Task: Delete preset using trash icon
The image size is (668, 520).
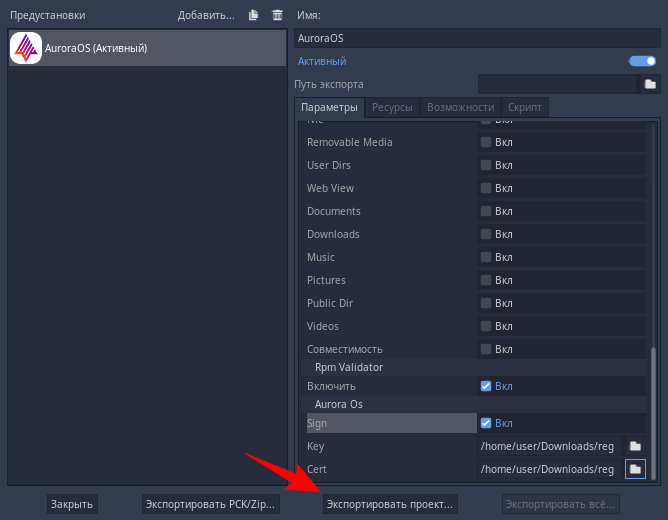Action: point(277,15)
